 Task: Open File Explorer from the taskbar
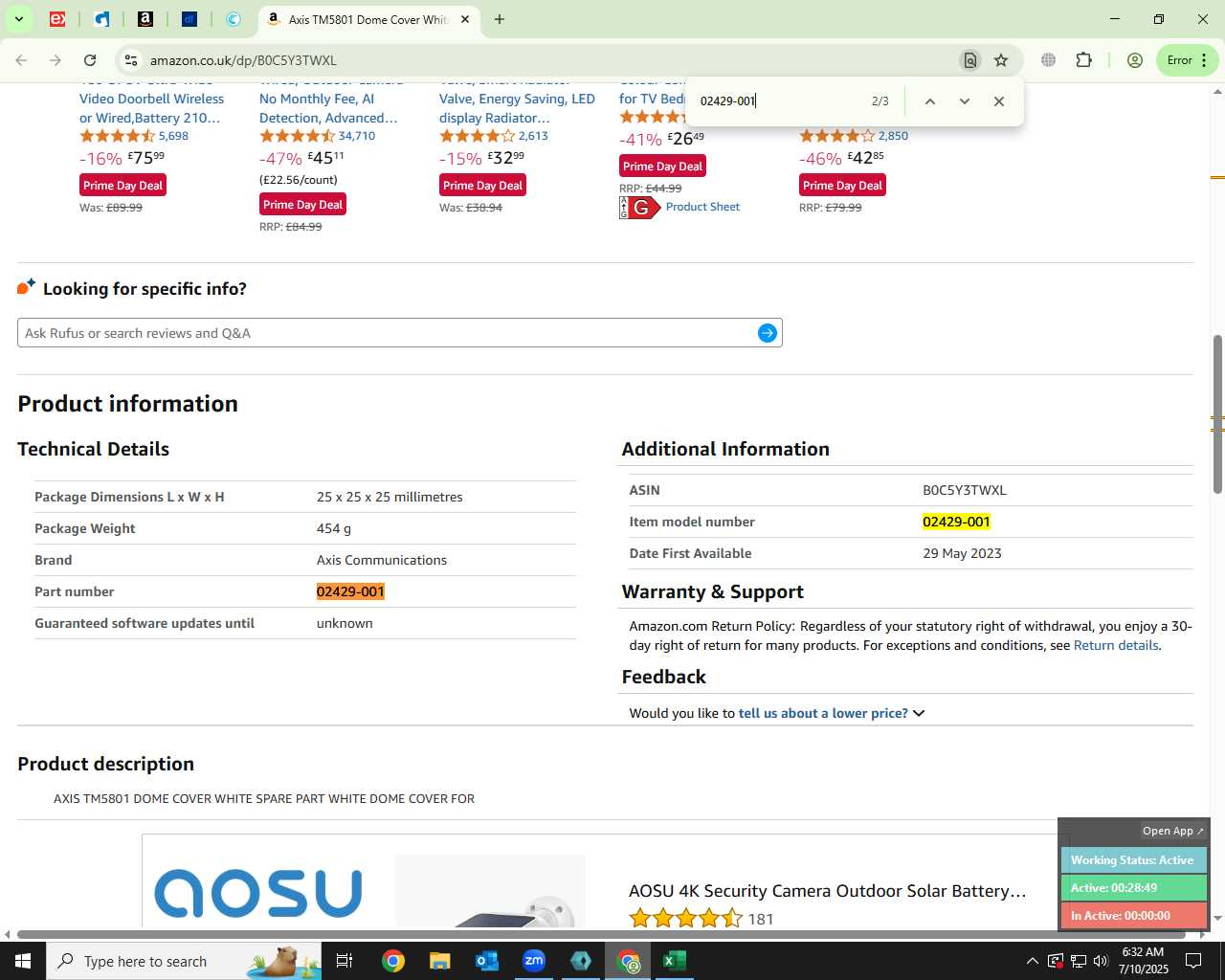tap(439, 961)
